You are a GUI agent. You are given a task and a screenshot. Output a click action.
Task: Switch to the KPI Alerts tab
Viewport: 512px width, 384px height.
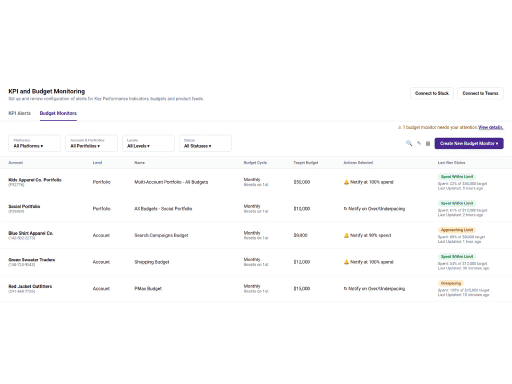click(20, 113)
